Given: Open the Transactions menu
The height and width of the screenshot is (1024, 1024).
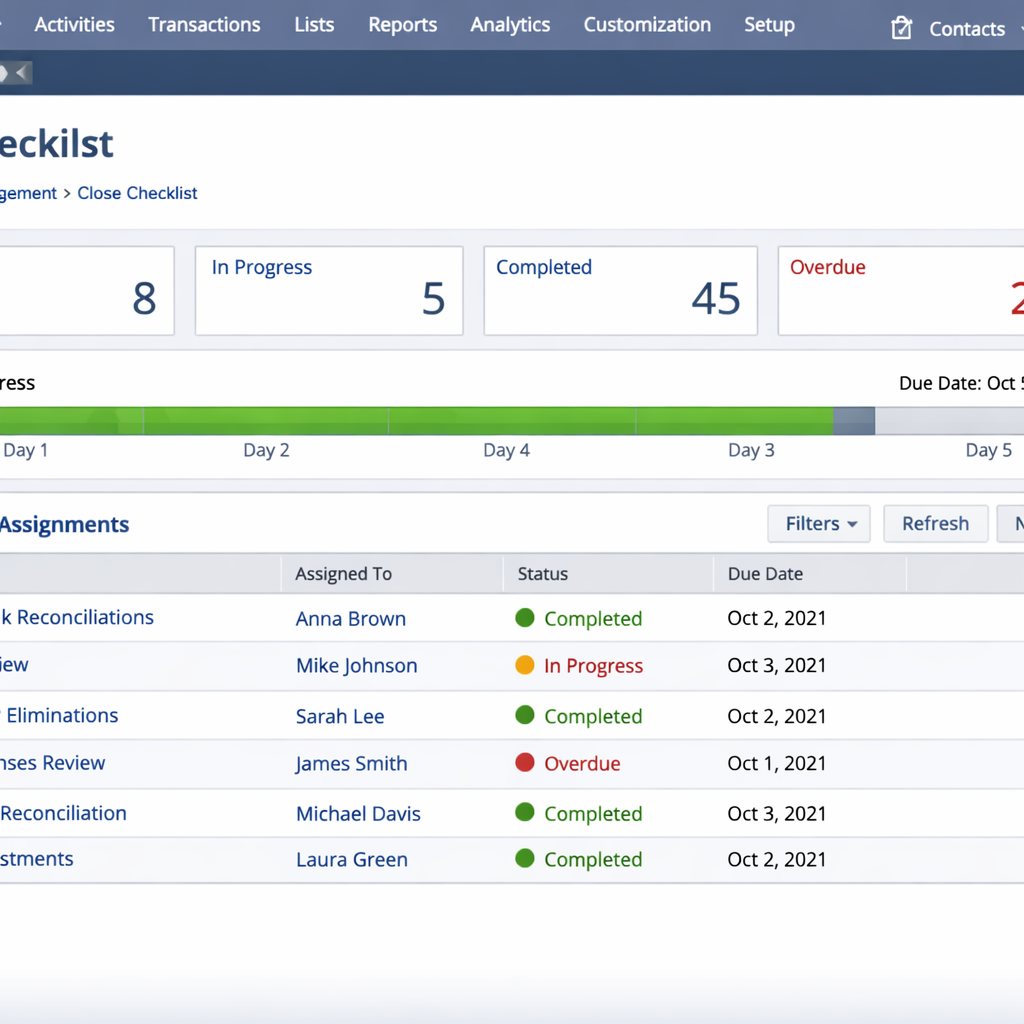Looking at the screenshot, I should click(x=204, y=25).
